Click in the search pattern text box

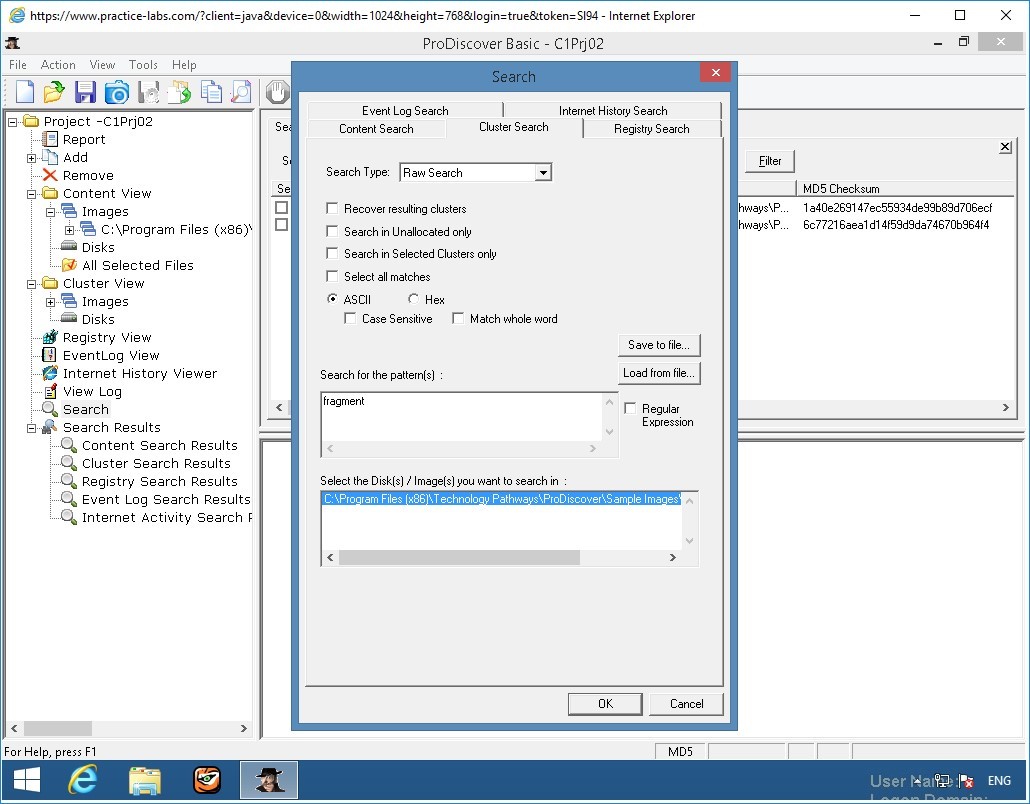pos(461,416)
